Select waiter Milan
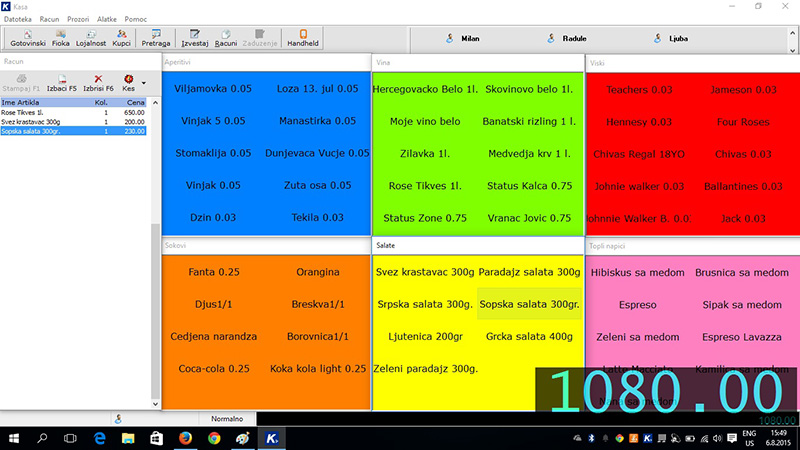Screen dimensions: 800x450 463,38
